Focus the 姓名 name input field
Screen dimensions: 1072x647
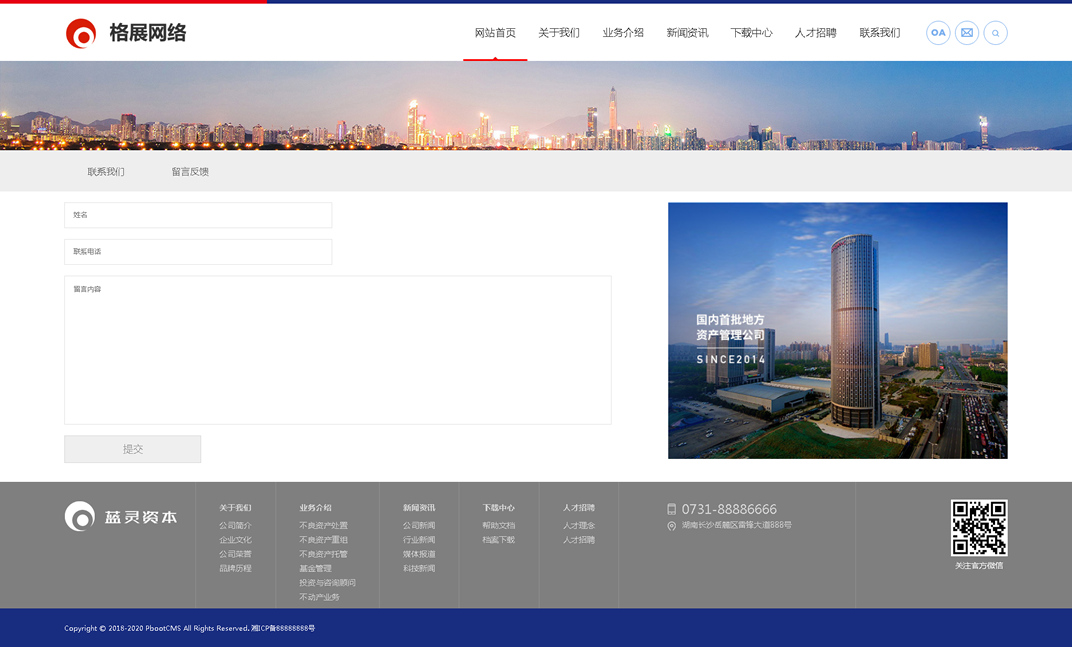tap(198, 215)
